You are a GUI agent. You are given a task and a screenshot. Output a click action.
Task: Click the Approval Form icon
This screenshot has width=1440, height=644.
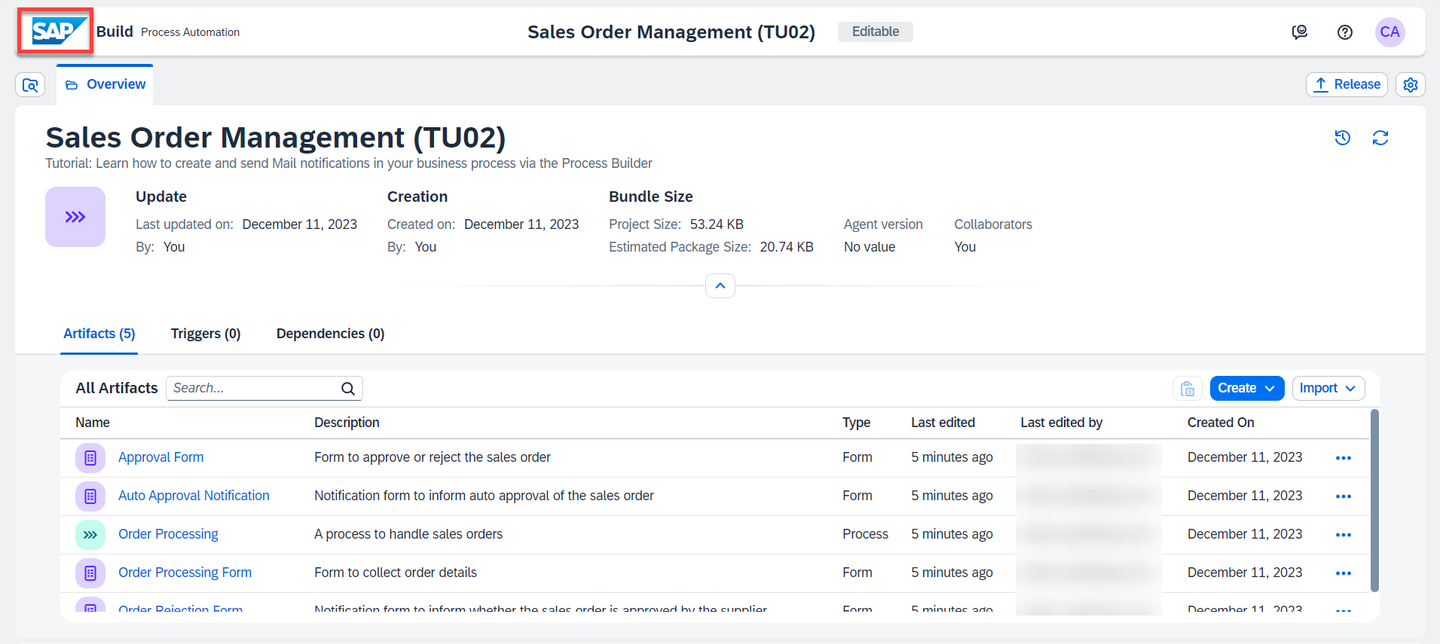90,457
